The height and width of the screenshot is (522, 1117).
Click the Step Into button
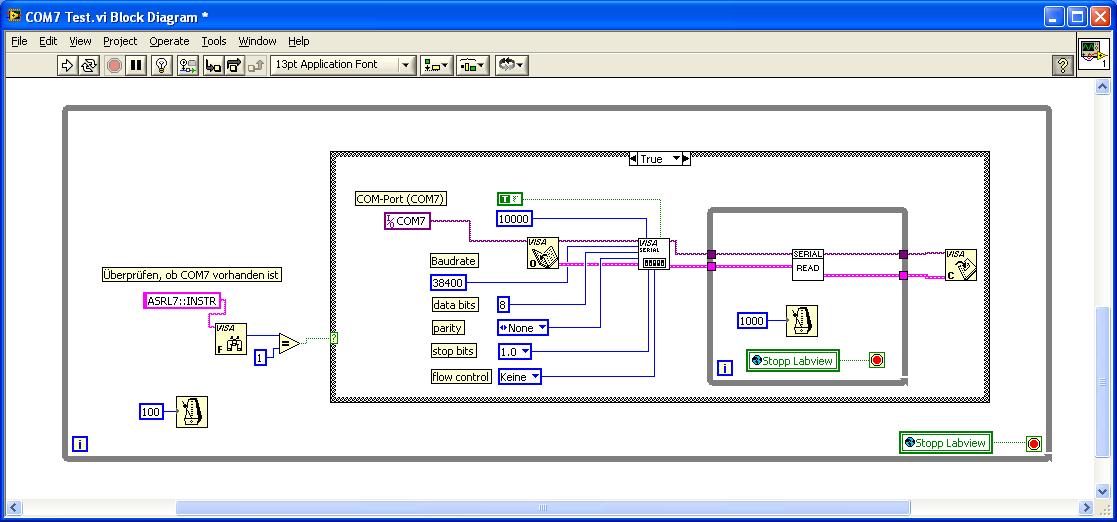point(213,66)
